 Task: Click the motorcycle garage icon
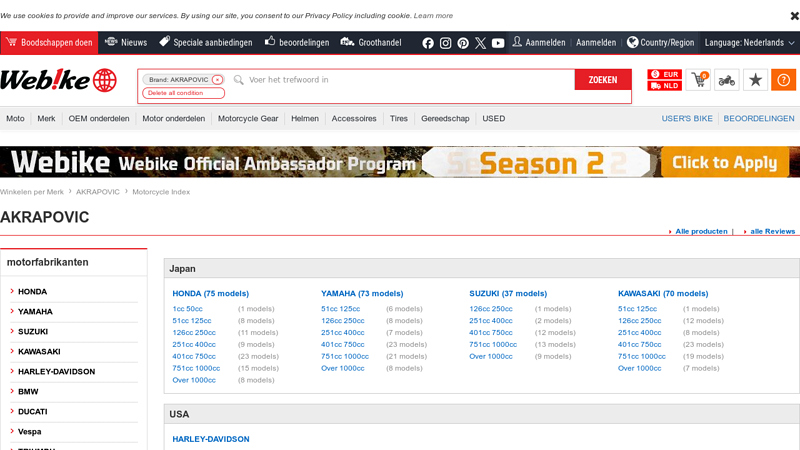[727, 80]
